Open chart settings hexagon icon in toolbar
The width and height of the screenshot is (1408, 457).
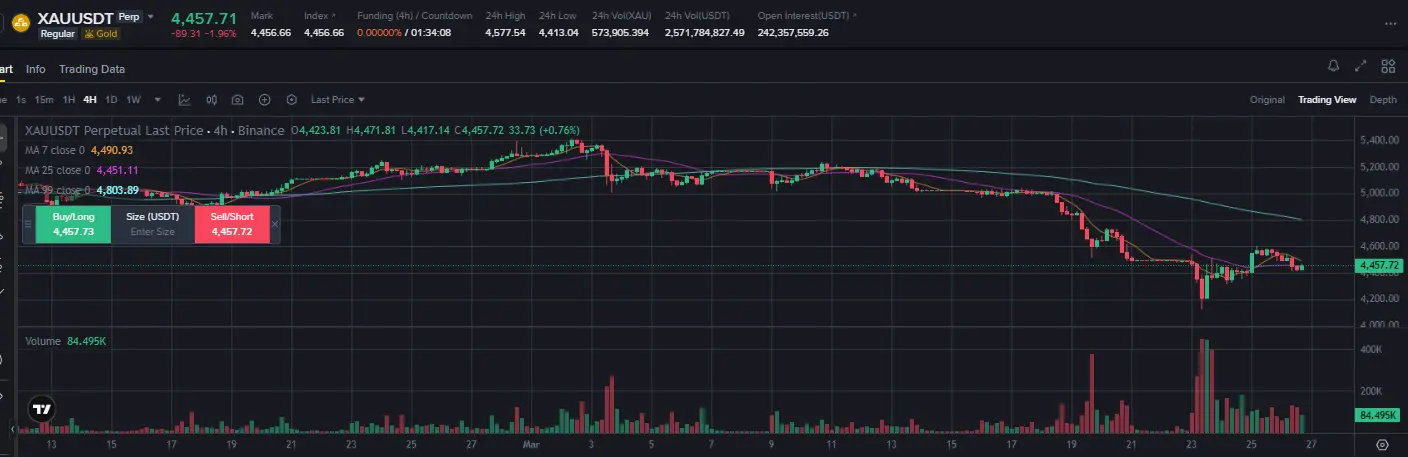291,100
